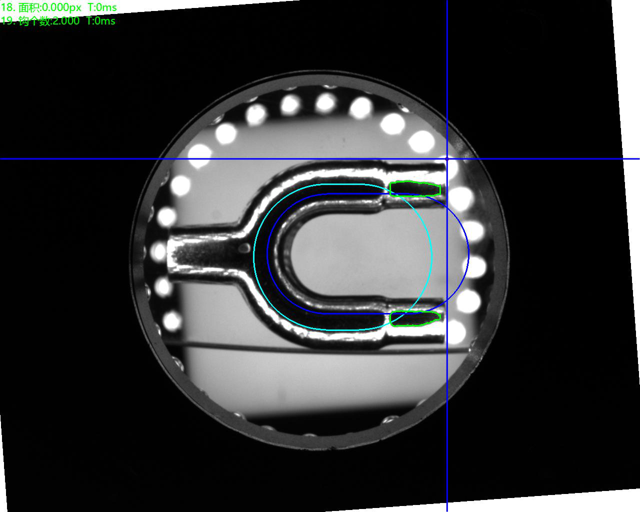The height and width of the screenshot is (512, 640).
Task: Click the vertical blue reference line's bottom end
Action: coord(446,508)
